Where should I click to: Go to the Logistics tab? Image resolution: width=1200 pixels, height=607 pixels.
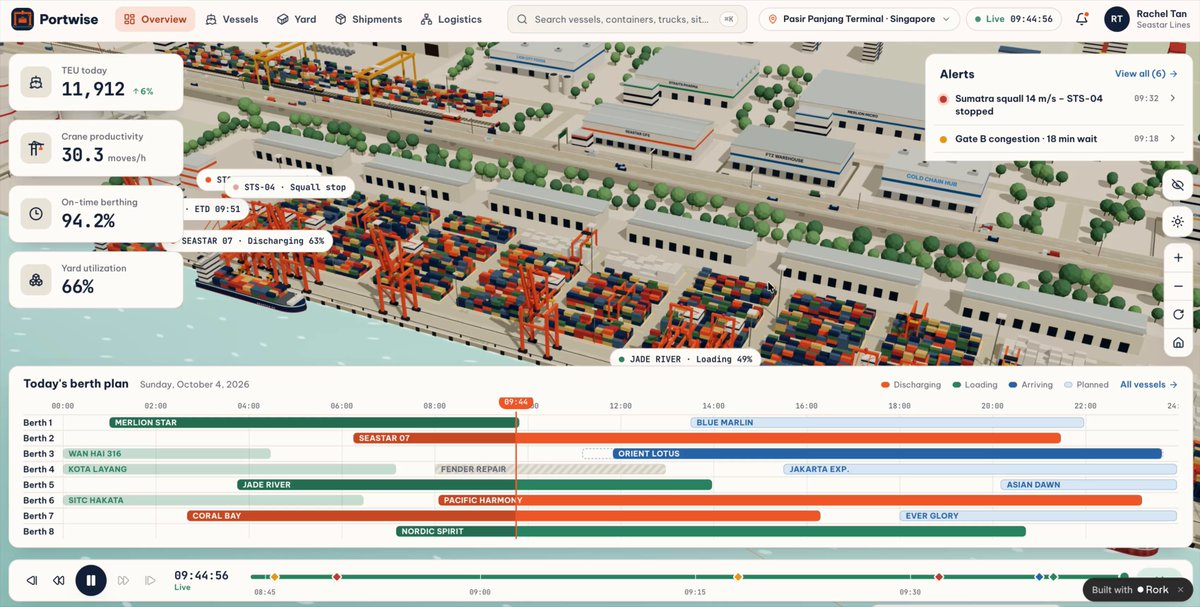451,19
